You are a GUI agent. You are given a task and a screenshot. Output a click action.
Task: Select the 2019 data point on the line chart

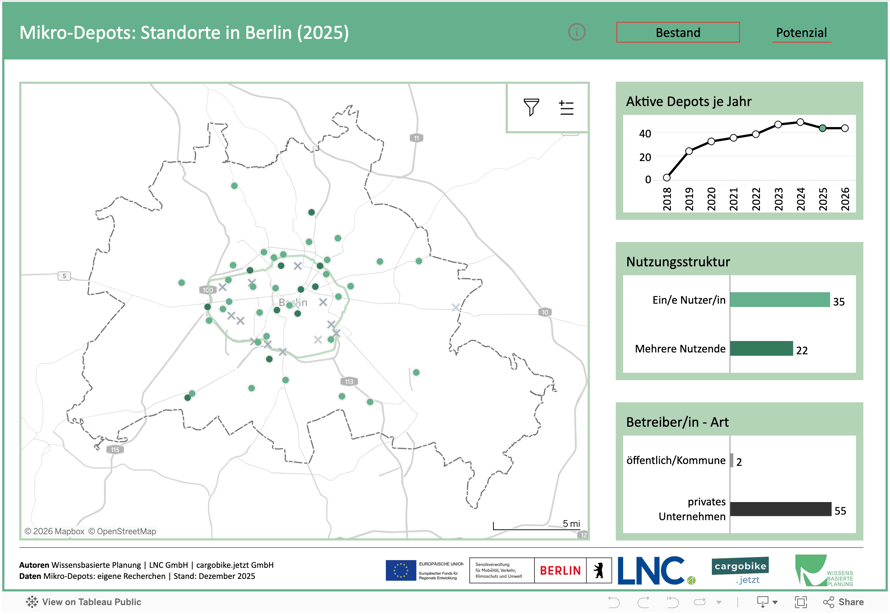689,151
